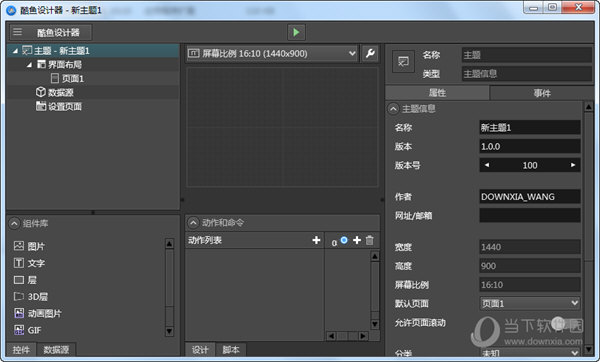This screenshot has height=362, width=600.
Task: Click the 高度 field showing 900
Action: click(x=530, y=266)
